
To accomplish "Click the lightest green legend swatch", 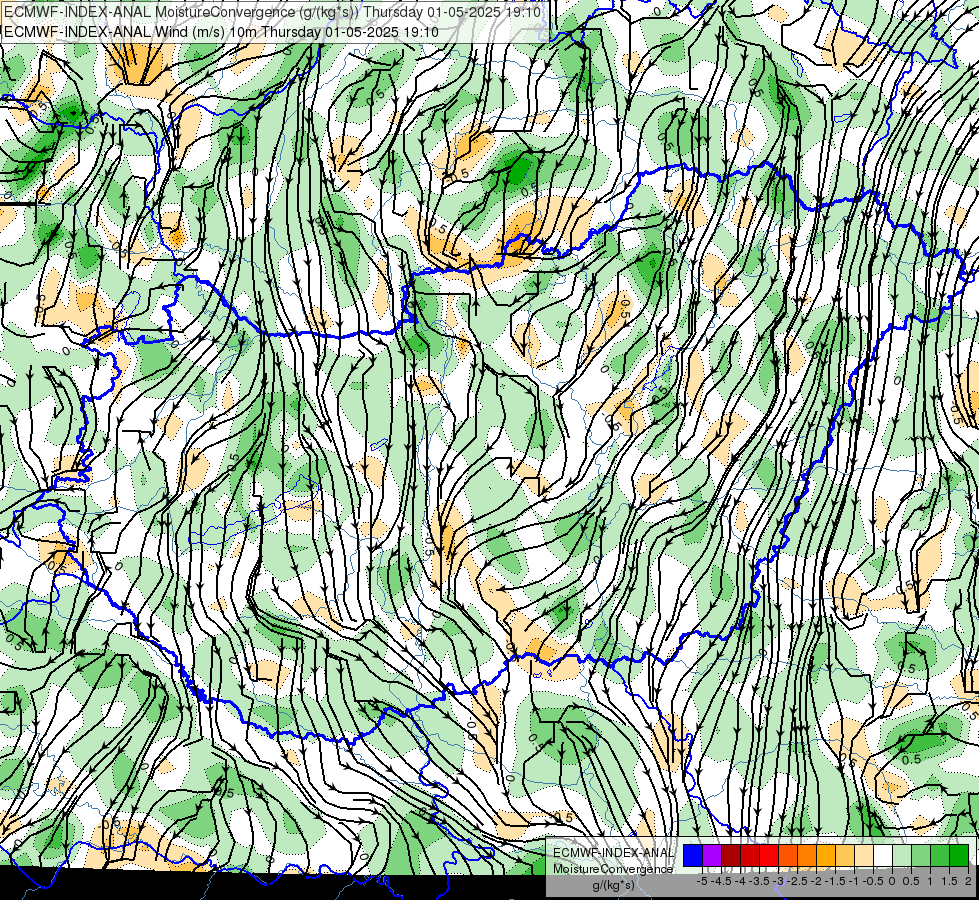I will 902,856.
